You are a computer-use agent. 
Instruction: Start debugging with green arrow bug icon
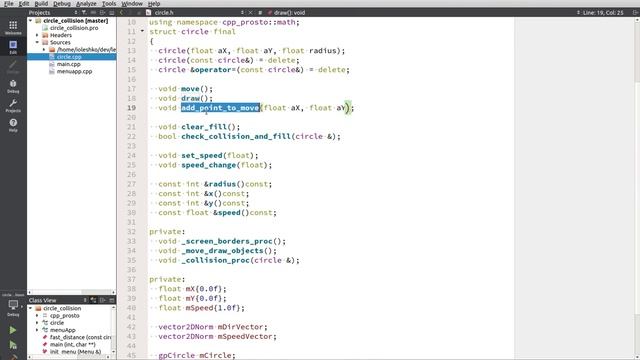click(13, 345)
